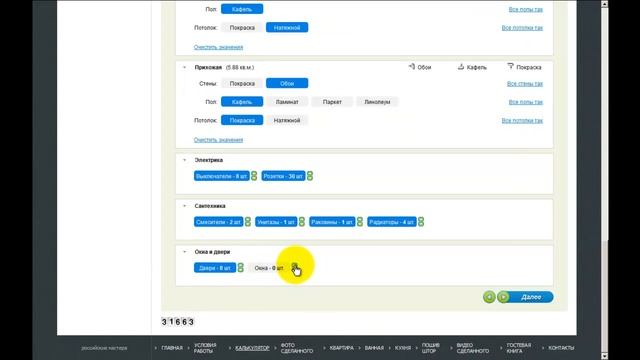The image size is (640, 360).
Task: Click Все потолки так link in Прихожая
Action: click(x=522, y=120)
